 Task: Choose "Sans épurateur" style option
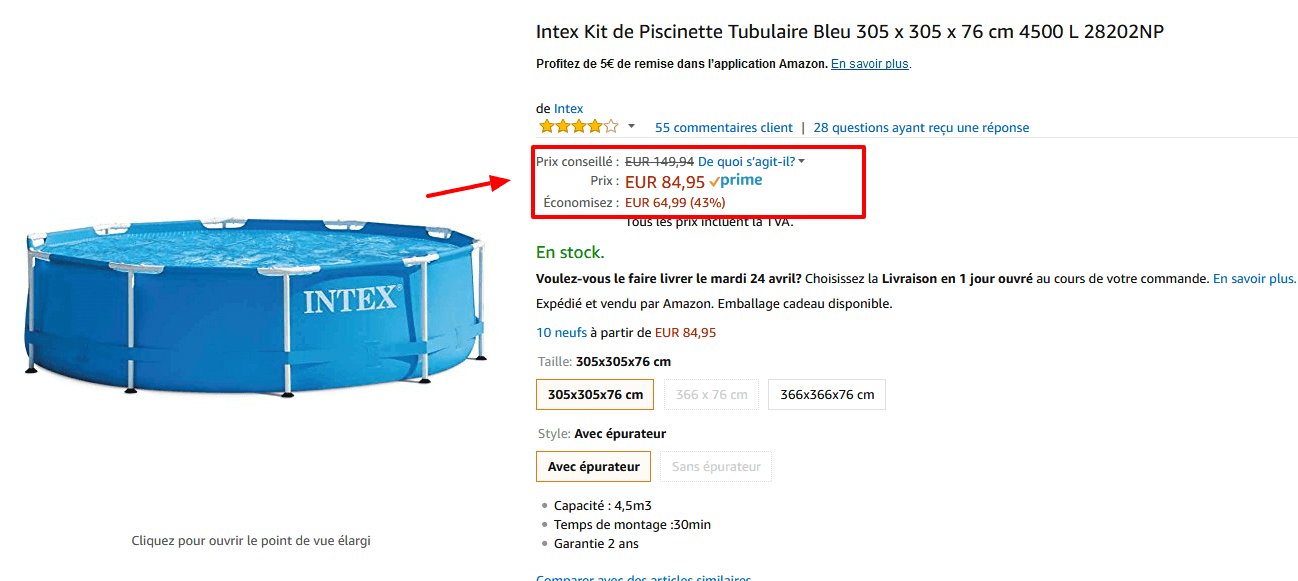(715, 466)
